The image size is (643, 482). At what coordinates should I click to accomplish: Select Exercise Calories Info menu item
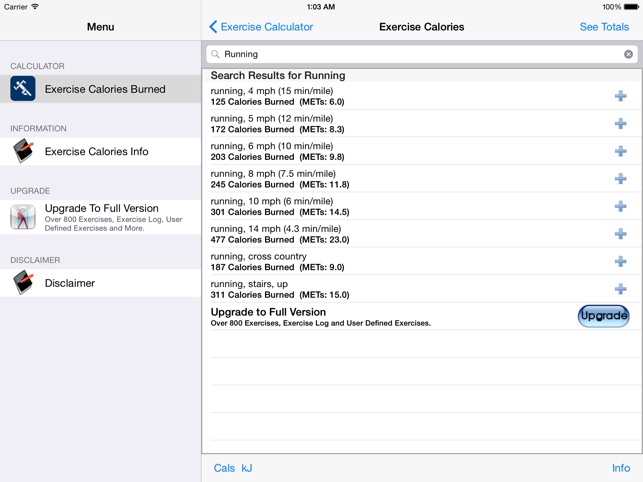pyautogui.click(x=100, y=151)
